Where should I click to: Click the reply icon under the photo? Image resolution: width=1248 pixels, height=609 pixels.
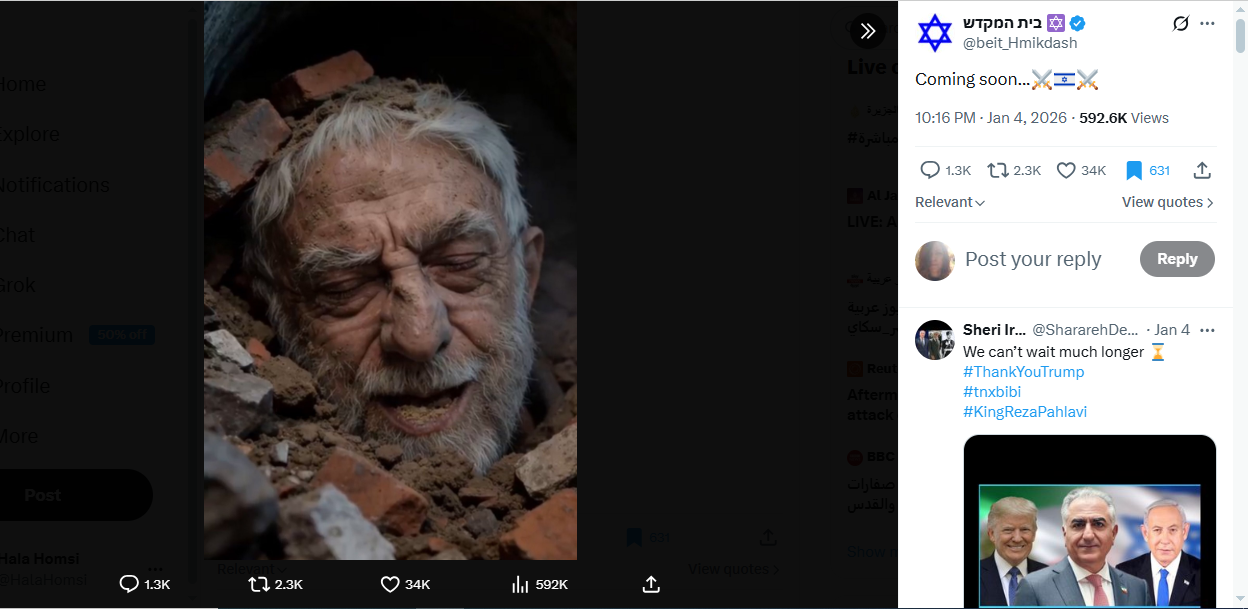129,584
